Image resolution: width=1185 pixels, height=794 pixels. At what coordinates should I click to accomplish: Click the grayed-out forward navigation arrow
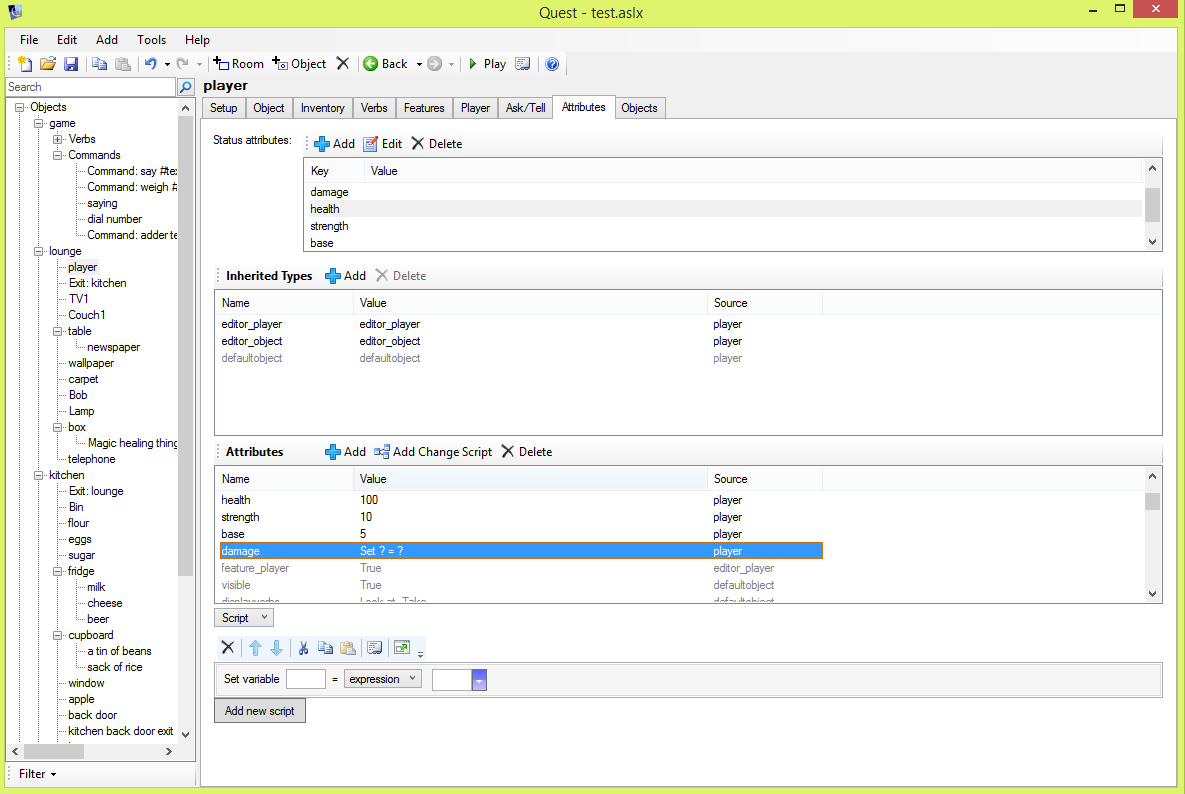coord(435,64)
